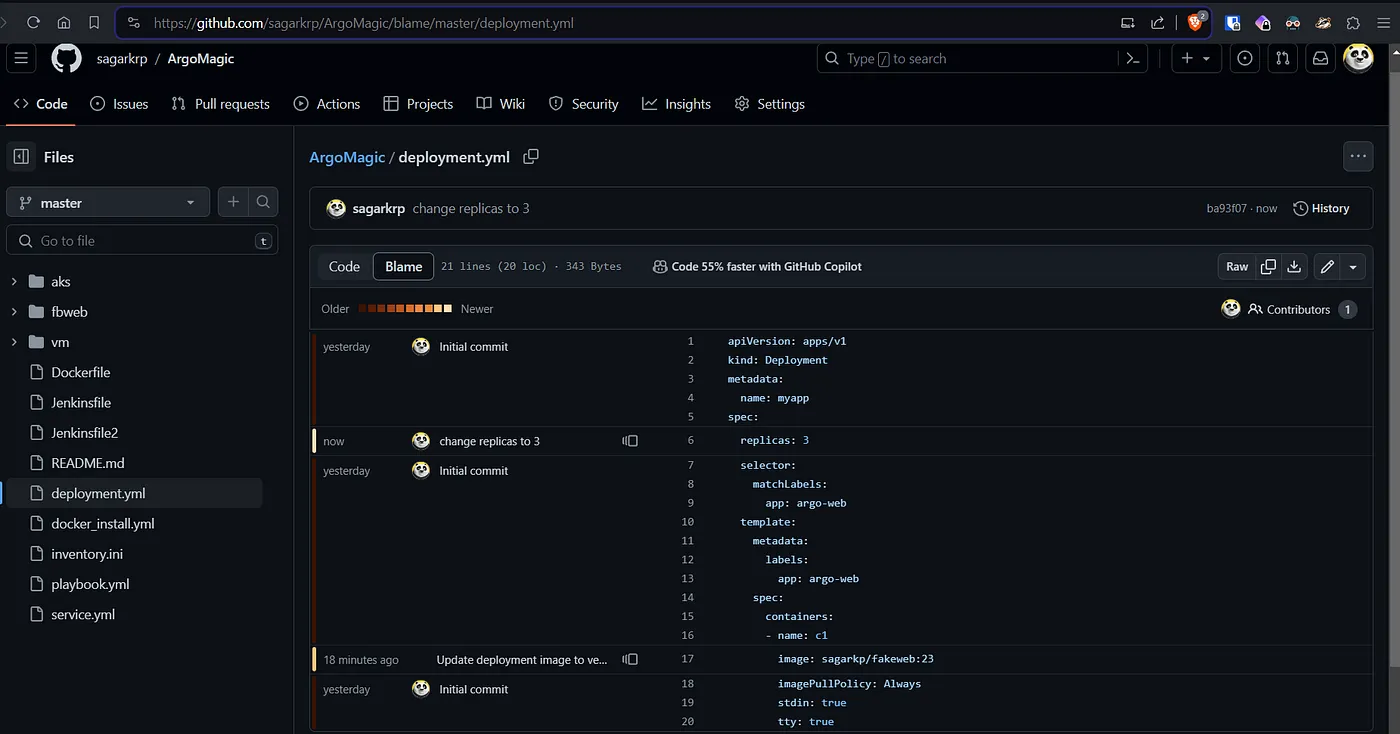Open Pull requests icon in GitHub header

(1283, 59)
